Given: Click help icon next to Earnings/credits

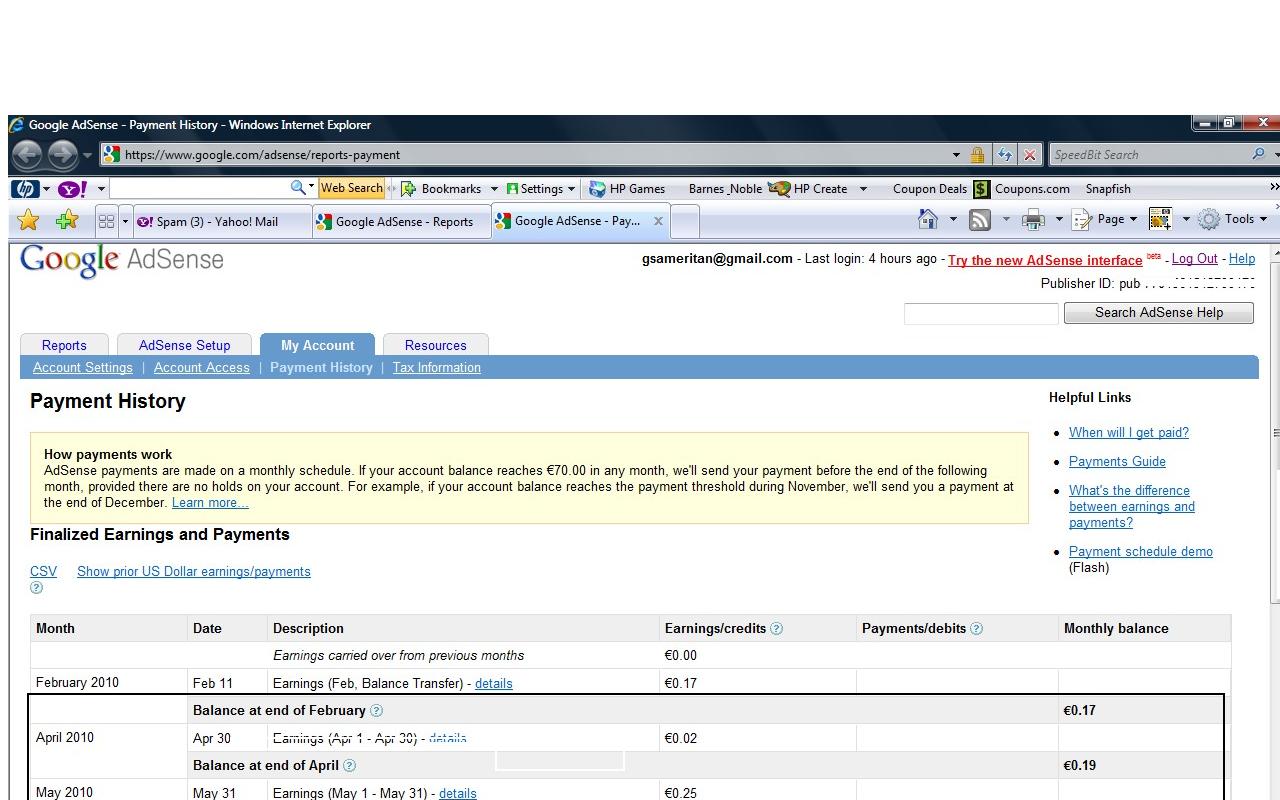Looking at the screenshot, I should [777, 629].
